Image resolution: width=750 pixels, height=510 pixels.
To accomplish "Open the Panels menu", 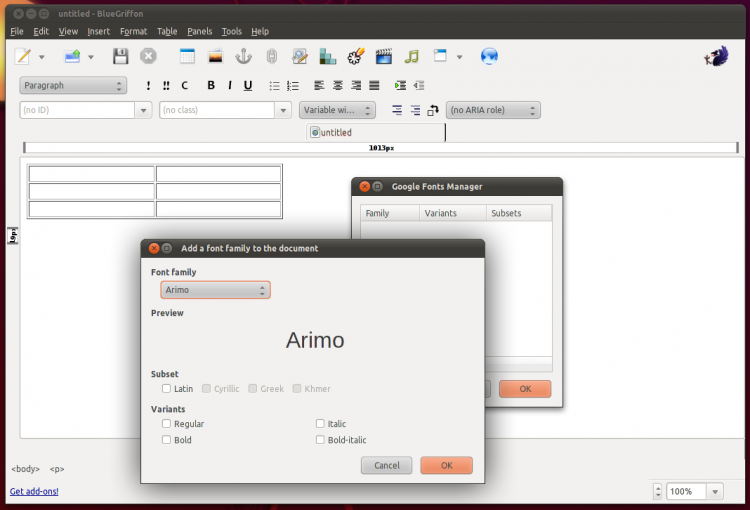I will (x=199, y=32).
